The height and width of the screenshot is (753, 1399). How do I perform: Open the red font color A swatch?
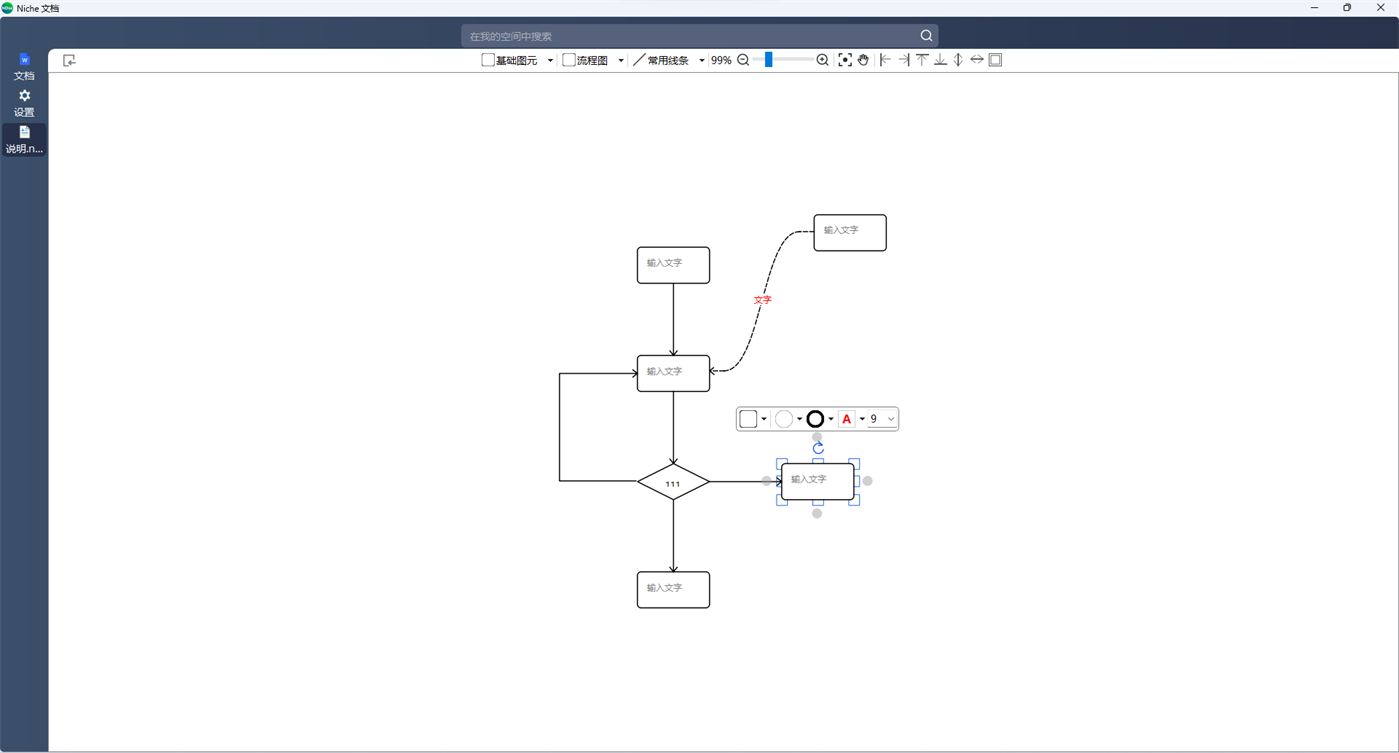[846, 418]
